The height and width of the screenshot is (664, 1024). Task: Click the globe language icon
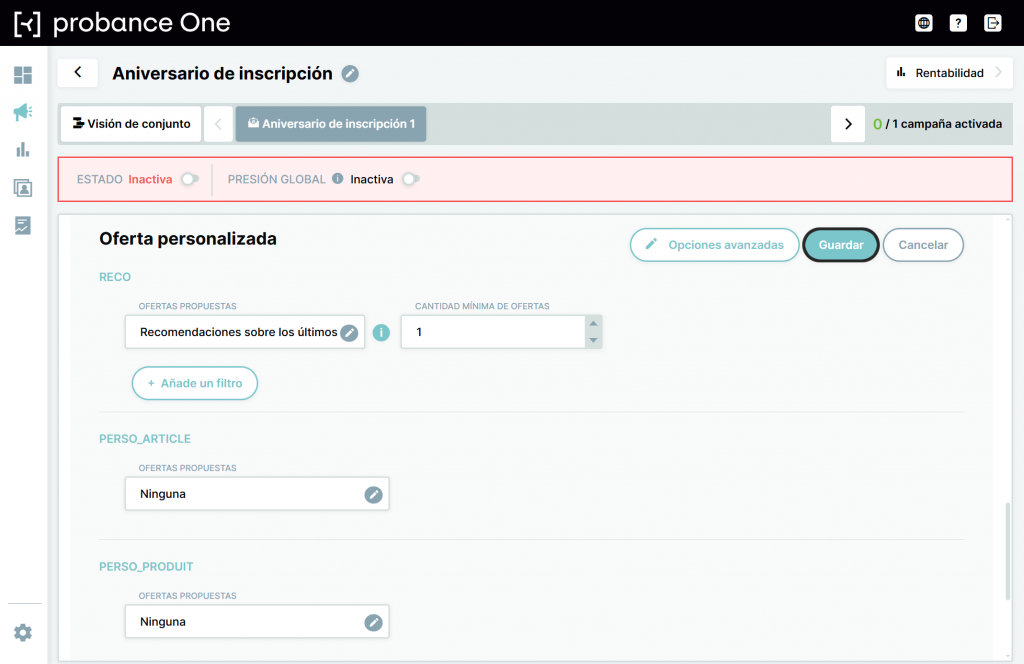[x=923, y=24]
